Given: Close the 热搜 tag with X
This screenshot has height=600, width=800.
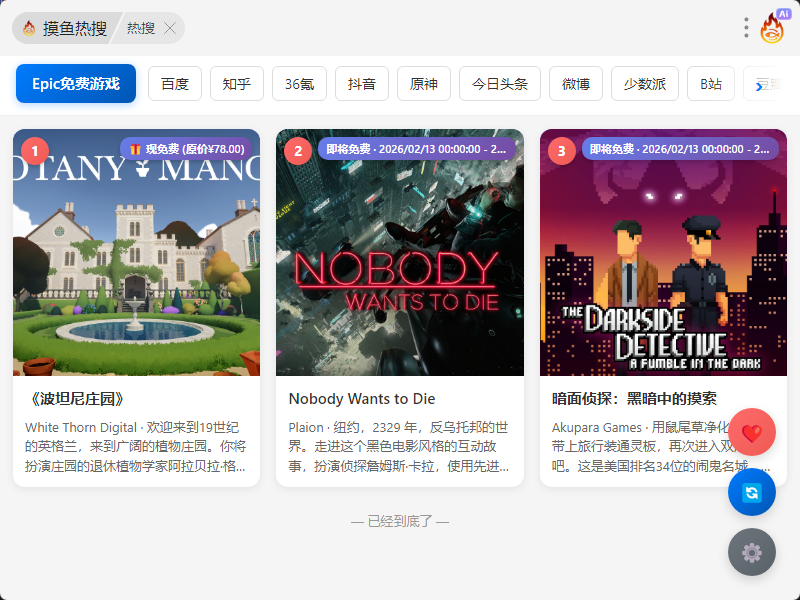Looking at the screenshot, I should click(170, 28).
